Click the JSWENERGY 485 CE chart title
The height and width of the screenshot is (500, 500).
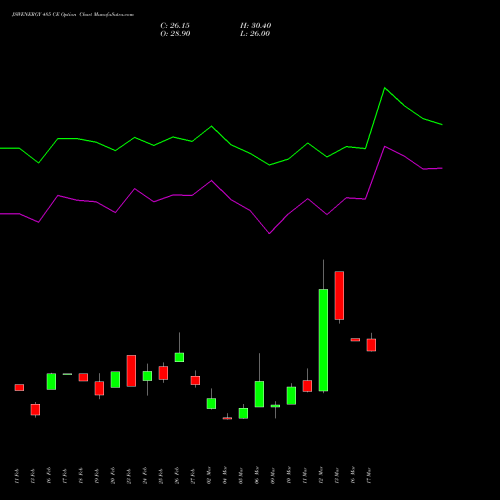pyautogui.click(x=73, y=15)
